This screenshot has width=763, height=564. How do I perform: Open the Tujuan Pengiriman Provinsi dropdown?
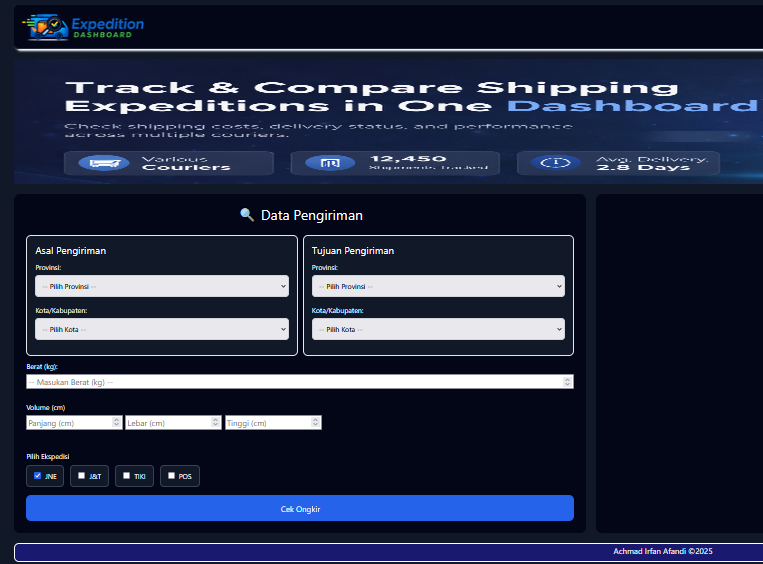coord(438,286)
